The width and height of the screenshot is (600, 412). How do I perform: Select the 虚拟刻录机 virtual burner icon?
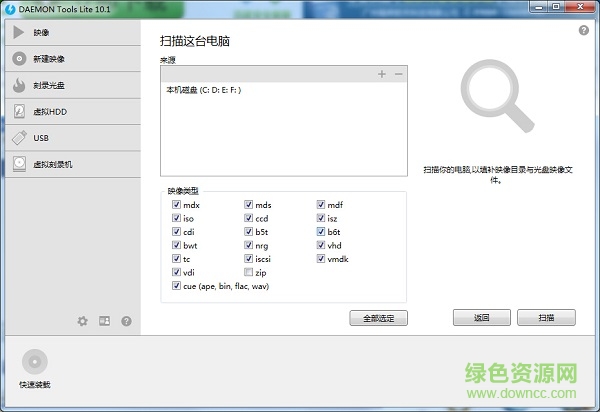point(19,164)
